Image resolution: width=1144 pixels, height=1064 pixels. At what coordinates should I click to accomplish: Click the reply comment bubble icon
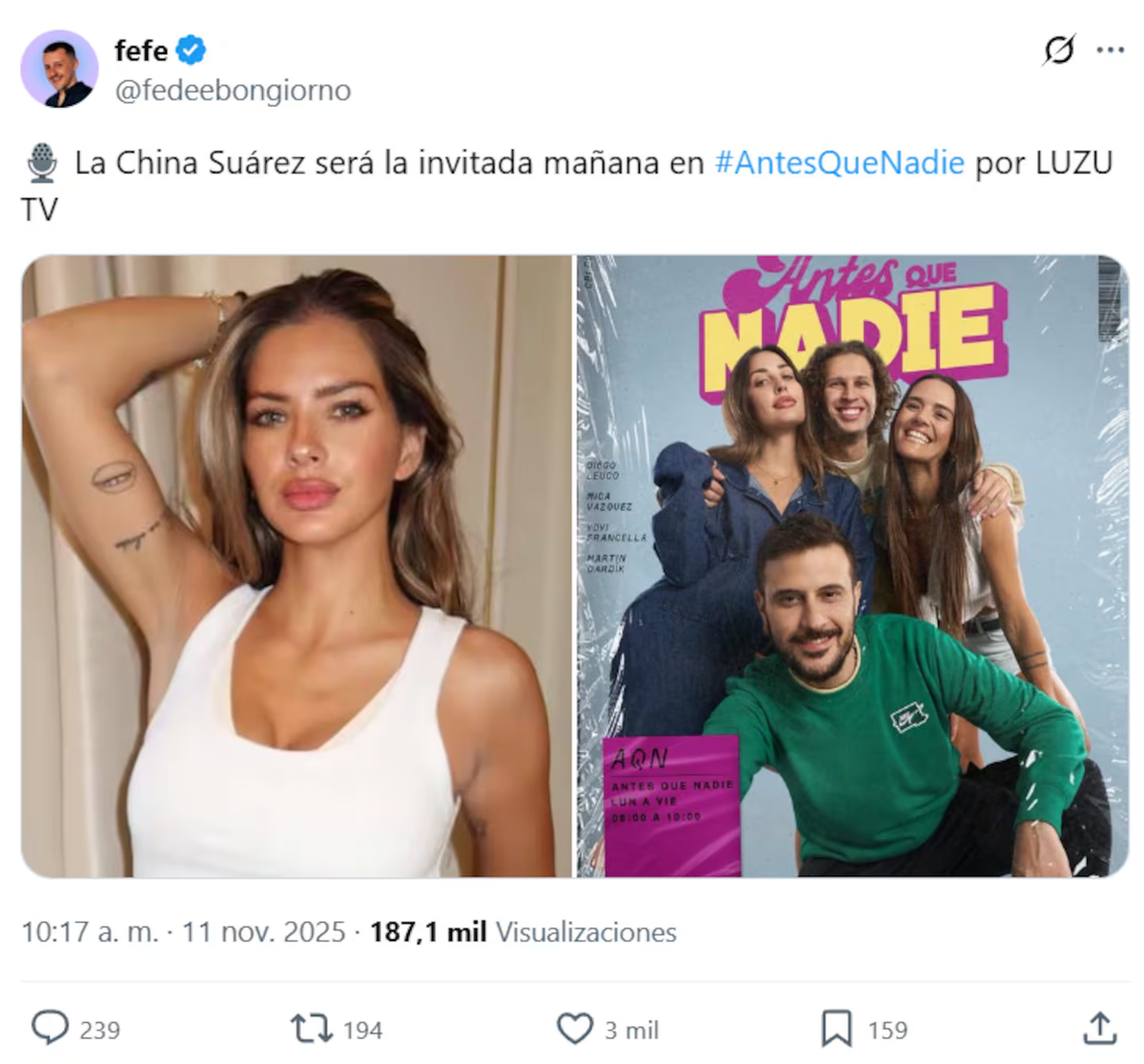click(x=50, y=1028)
